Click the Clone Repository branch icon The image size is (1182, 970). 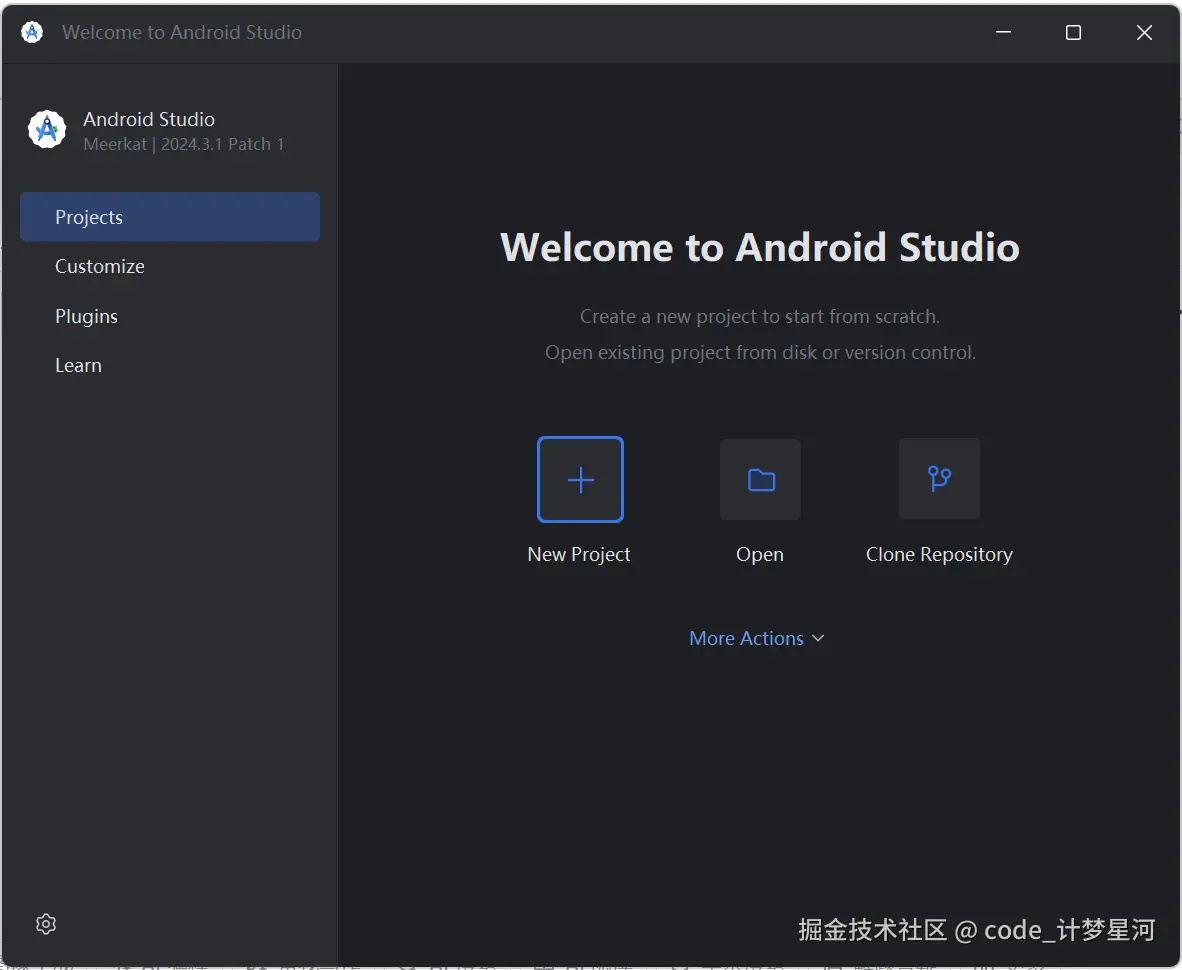pos(939,479)
